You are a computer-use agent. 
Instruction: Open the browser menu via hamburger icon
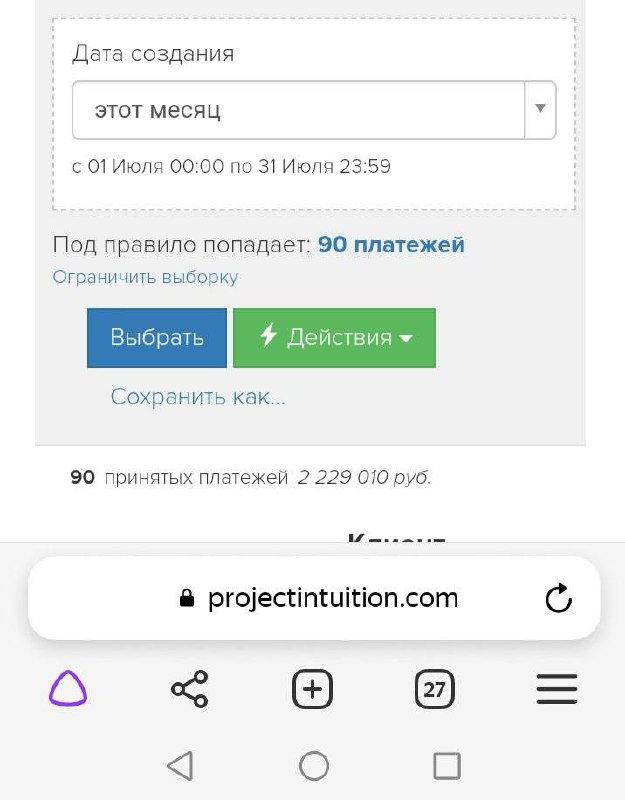(557, 688)
